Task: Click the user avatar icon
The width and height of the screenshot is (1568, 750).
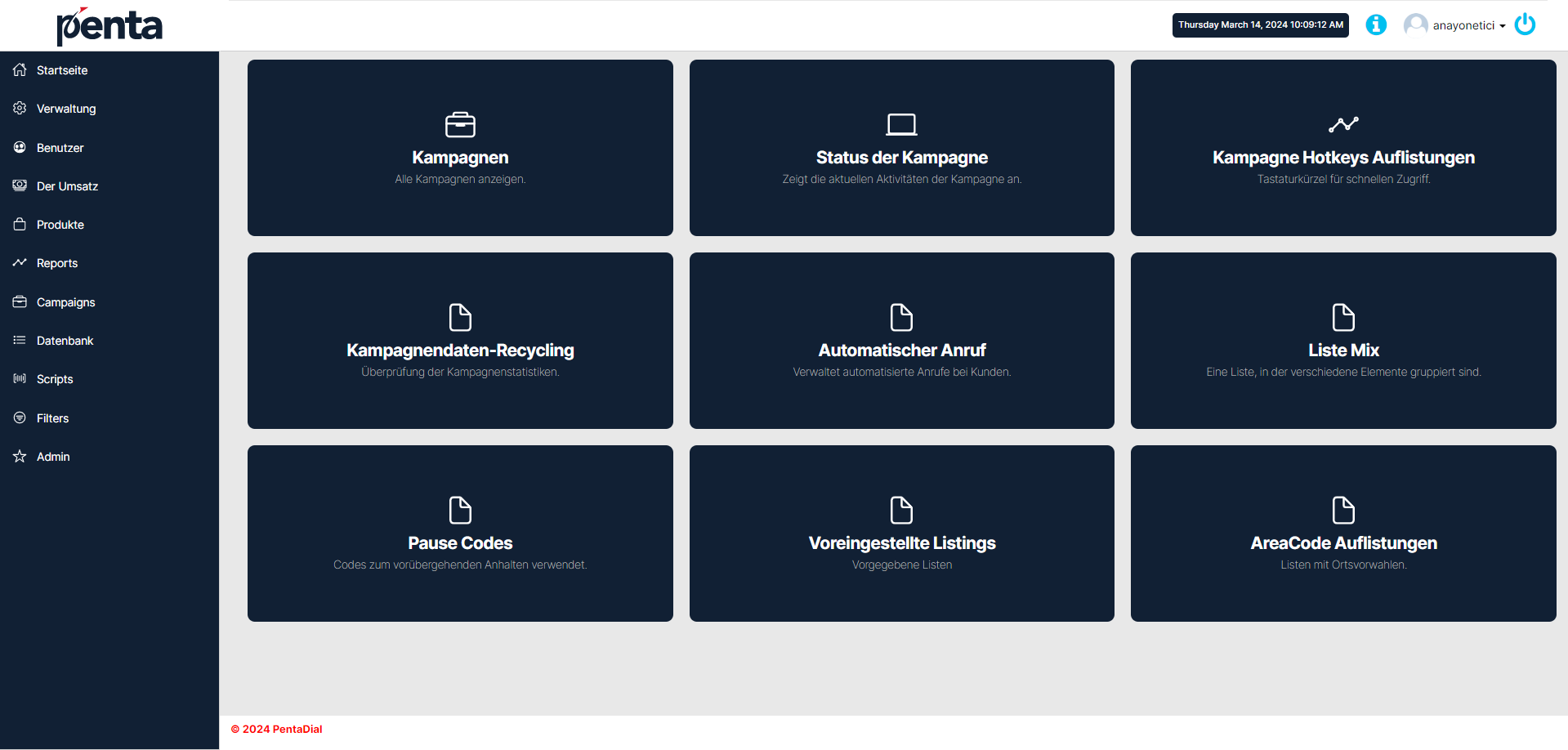Action: (x=1415, y=25)
